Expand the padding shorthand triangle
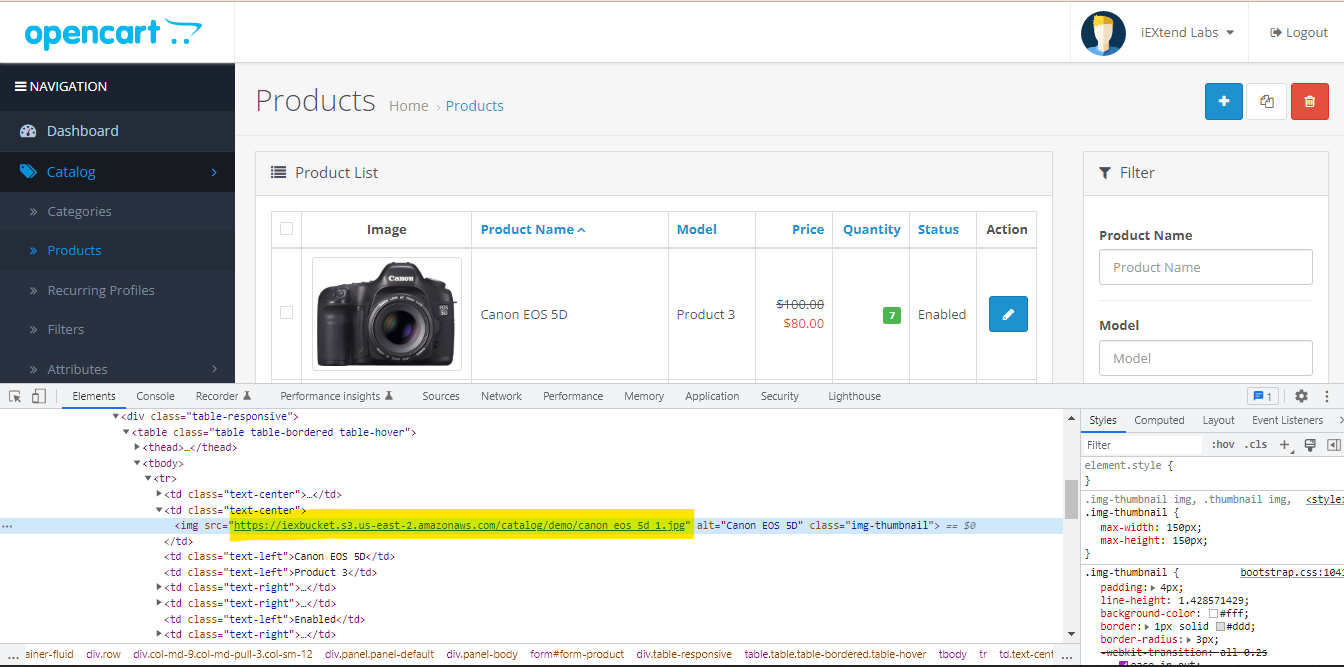This screenshot has height=667, width=1344. pyautogui.click(x=1155, y=588)
